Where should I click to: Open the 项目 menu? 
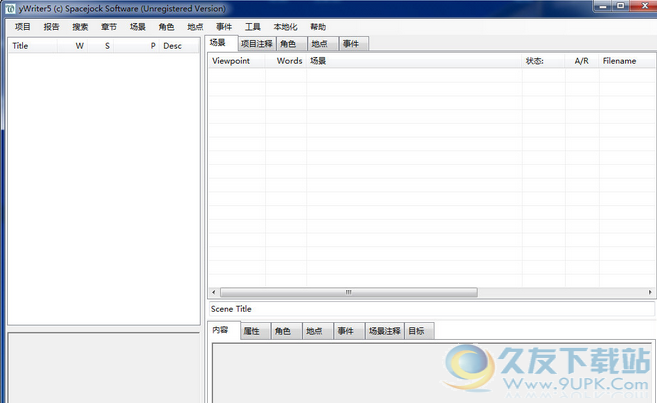click(23, 27)
